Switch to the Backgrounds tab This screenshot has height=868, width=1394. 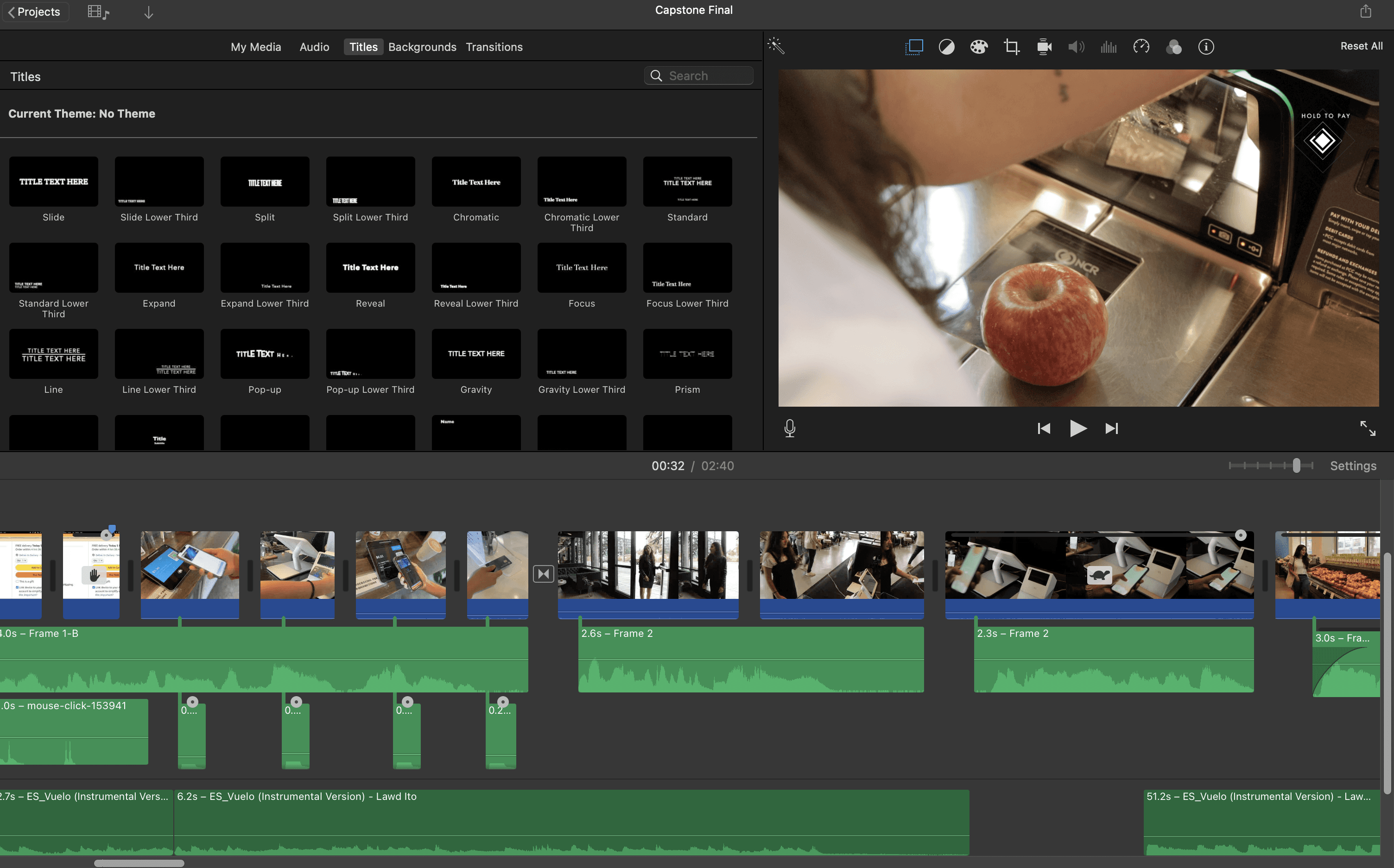422,47
